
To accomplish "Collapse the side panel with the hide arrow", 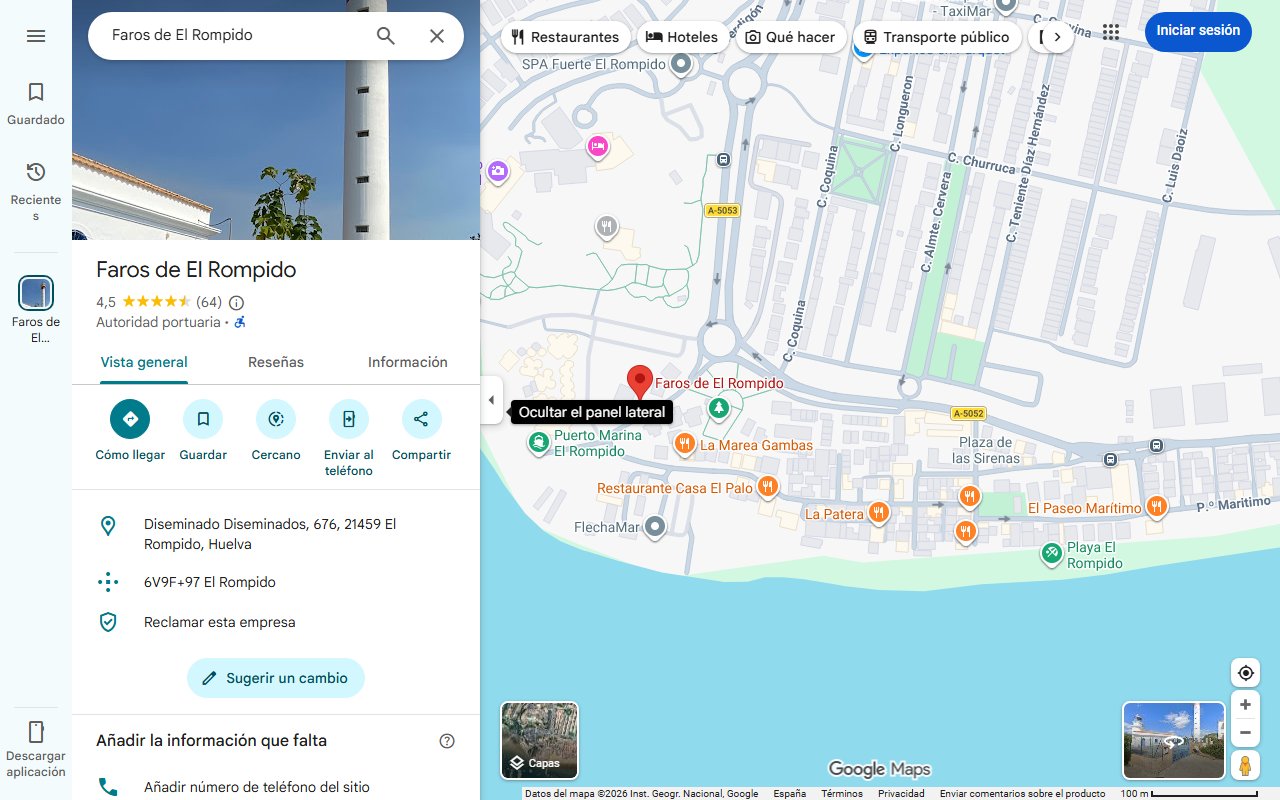I will (x=491, y=400).
